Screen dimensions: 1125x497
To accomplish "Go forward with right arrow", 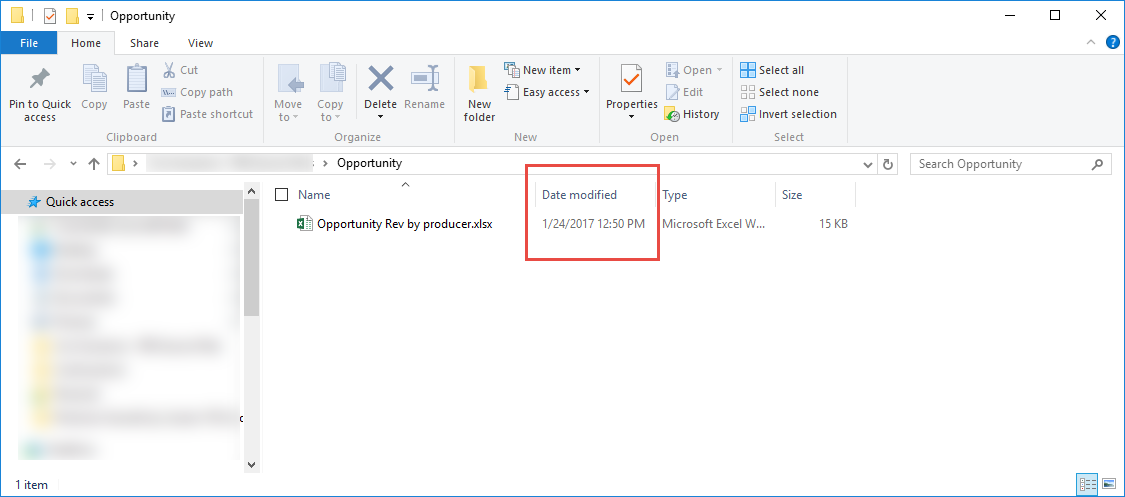I will click(50, 164).
